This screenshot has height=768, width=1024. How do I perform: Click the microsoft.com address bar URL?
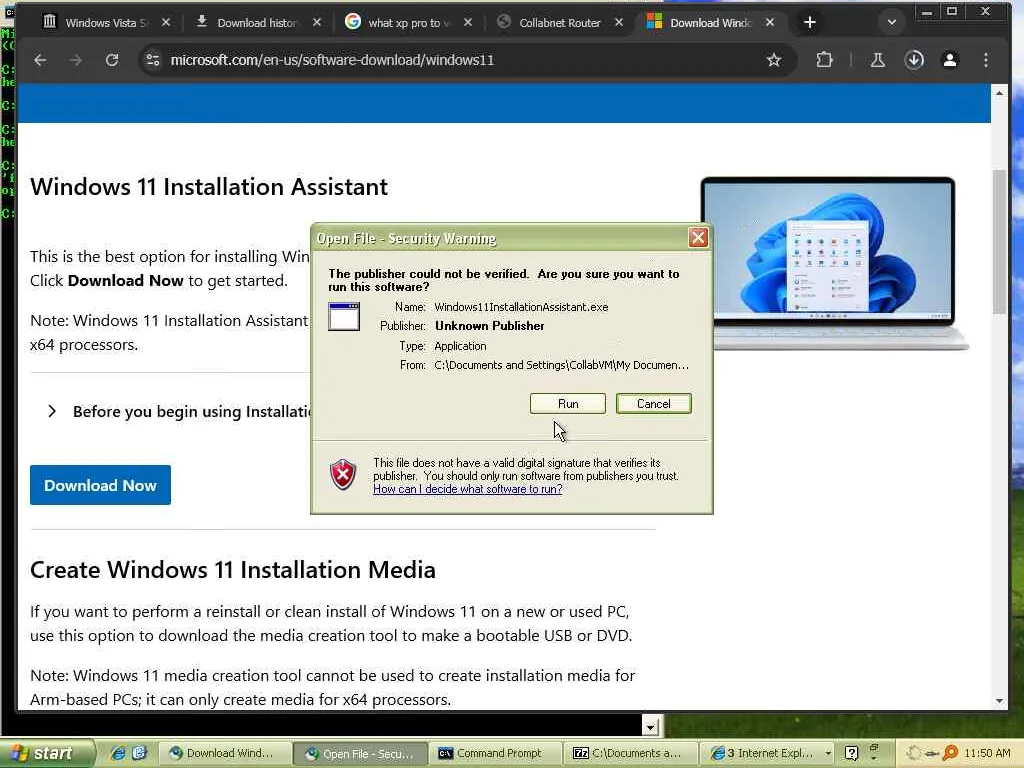(x=332, y=60)
